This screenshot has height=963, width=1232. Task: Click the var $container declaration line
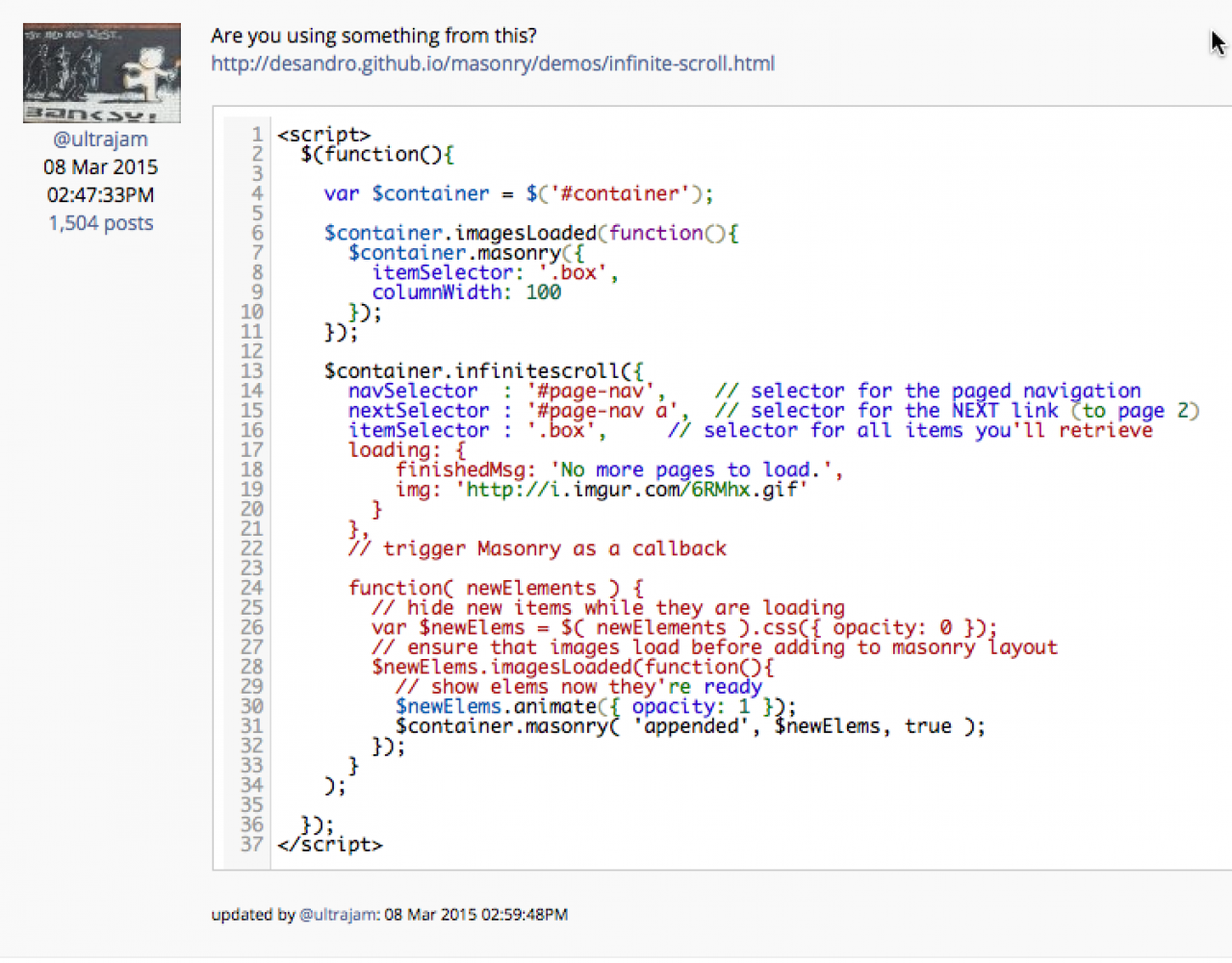pyautogui.click(x=519, y=193)
